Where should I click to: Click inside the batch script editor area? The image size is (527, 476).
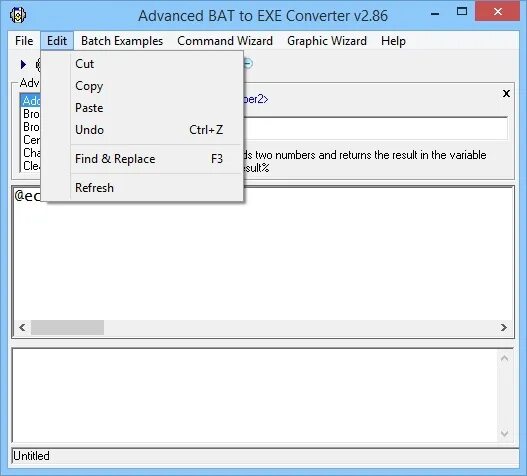pyautogui.click(x=263, y=262)
